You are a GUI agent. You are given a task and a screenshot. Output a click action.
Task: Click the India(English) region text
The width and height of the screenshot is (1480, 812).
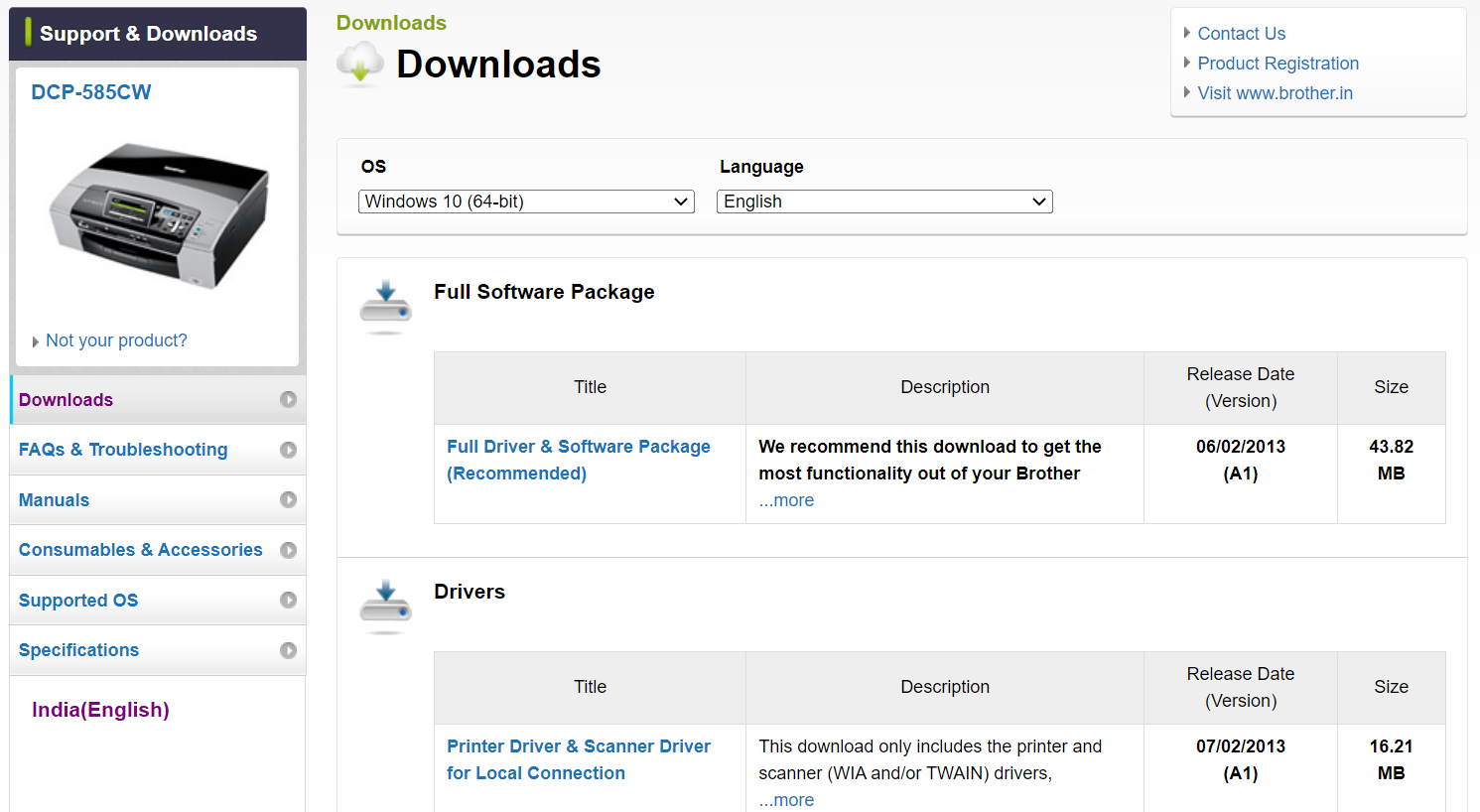coord(100,710)
